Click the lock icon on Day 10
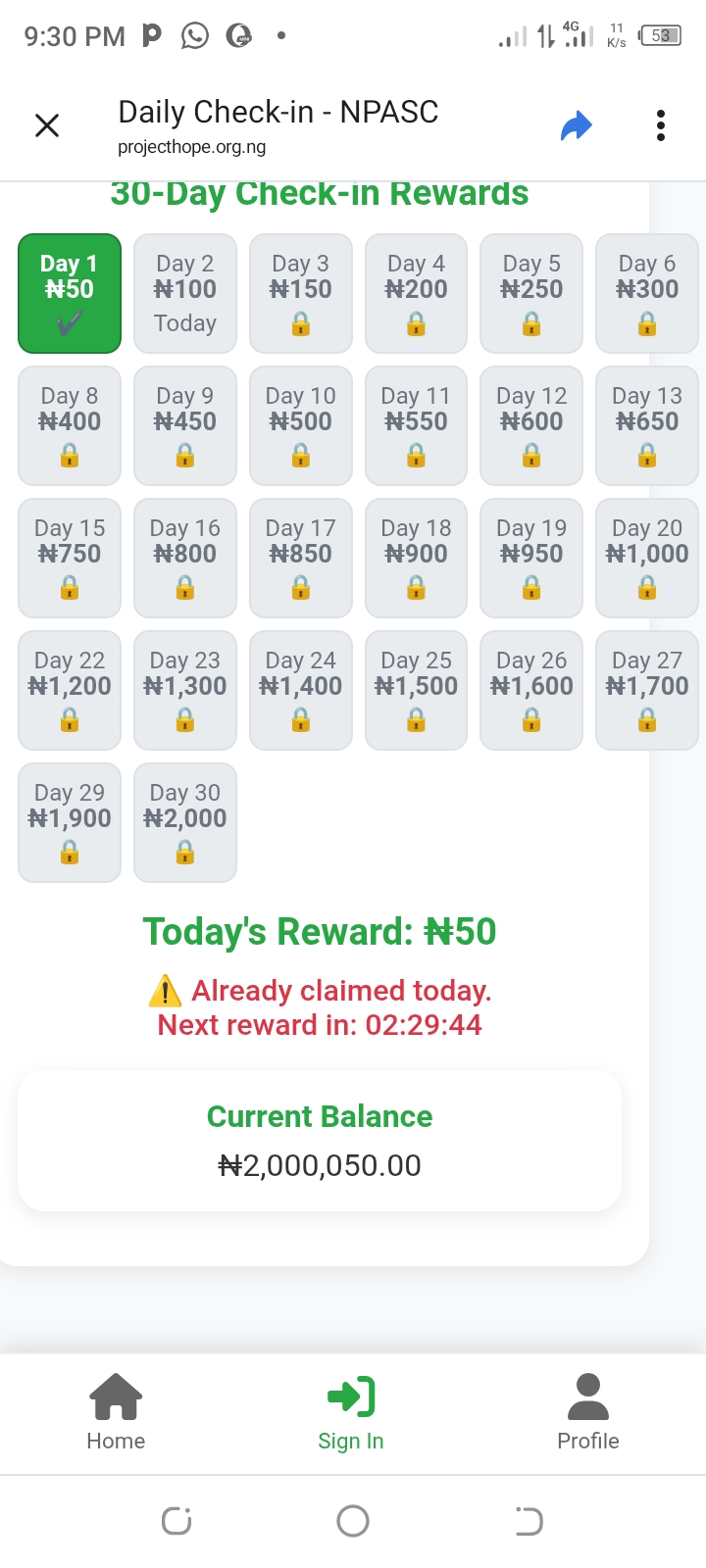The height and width of the screenshot is (1568, 706). pyautogui.click(x=301, y=456)
